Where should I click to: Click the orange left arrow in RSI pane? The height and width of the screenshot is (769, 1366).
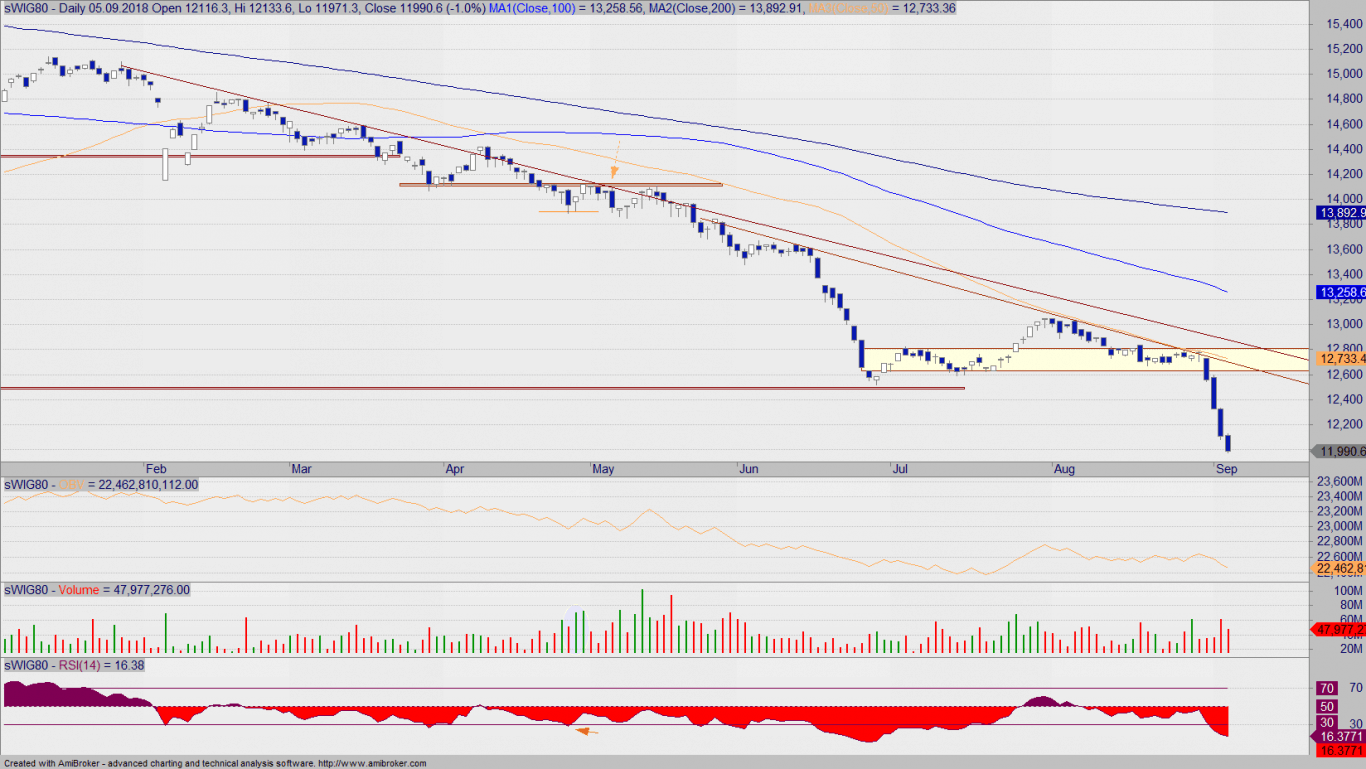pos(587,731)
